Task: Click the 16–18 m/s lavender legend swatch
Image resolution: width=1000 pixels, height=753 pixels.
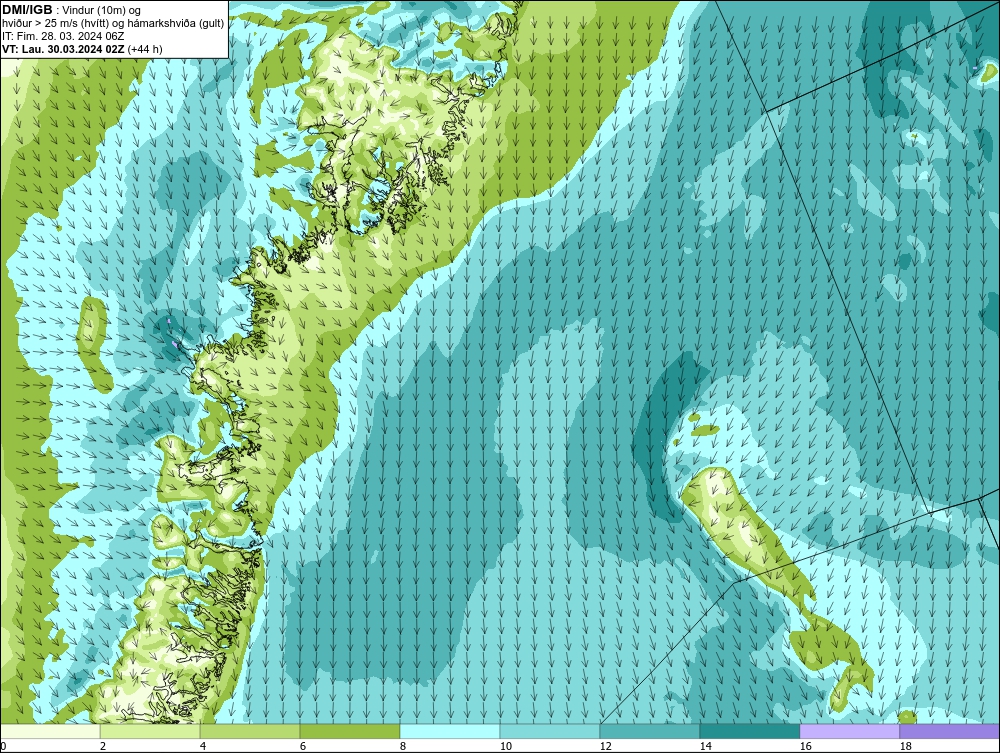Action: 849,731
